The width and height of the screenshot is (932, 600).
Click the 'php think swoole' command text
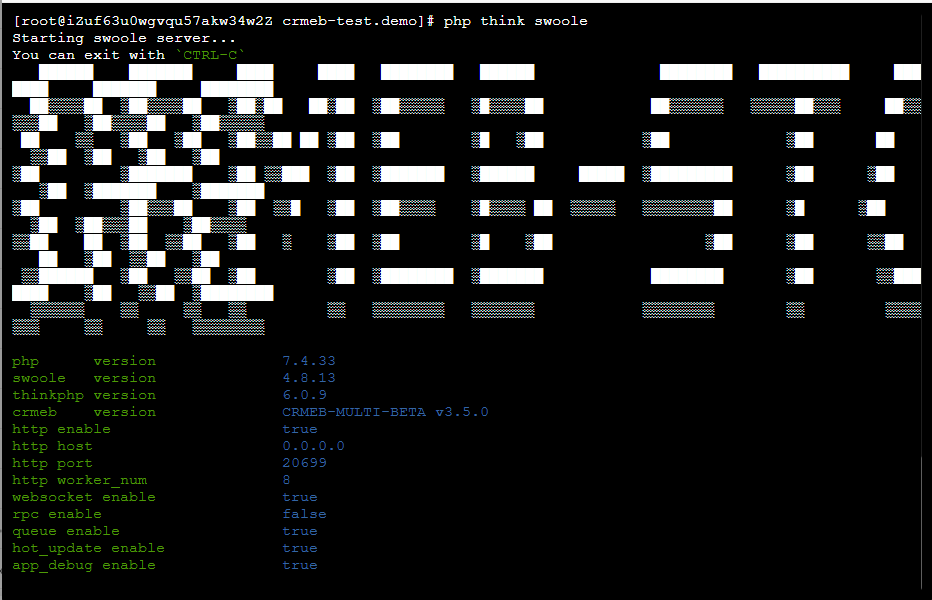(x=515, y=21)
